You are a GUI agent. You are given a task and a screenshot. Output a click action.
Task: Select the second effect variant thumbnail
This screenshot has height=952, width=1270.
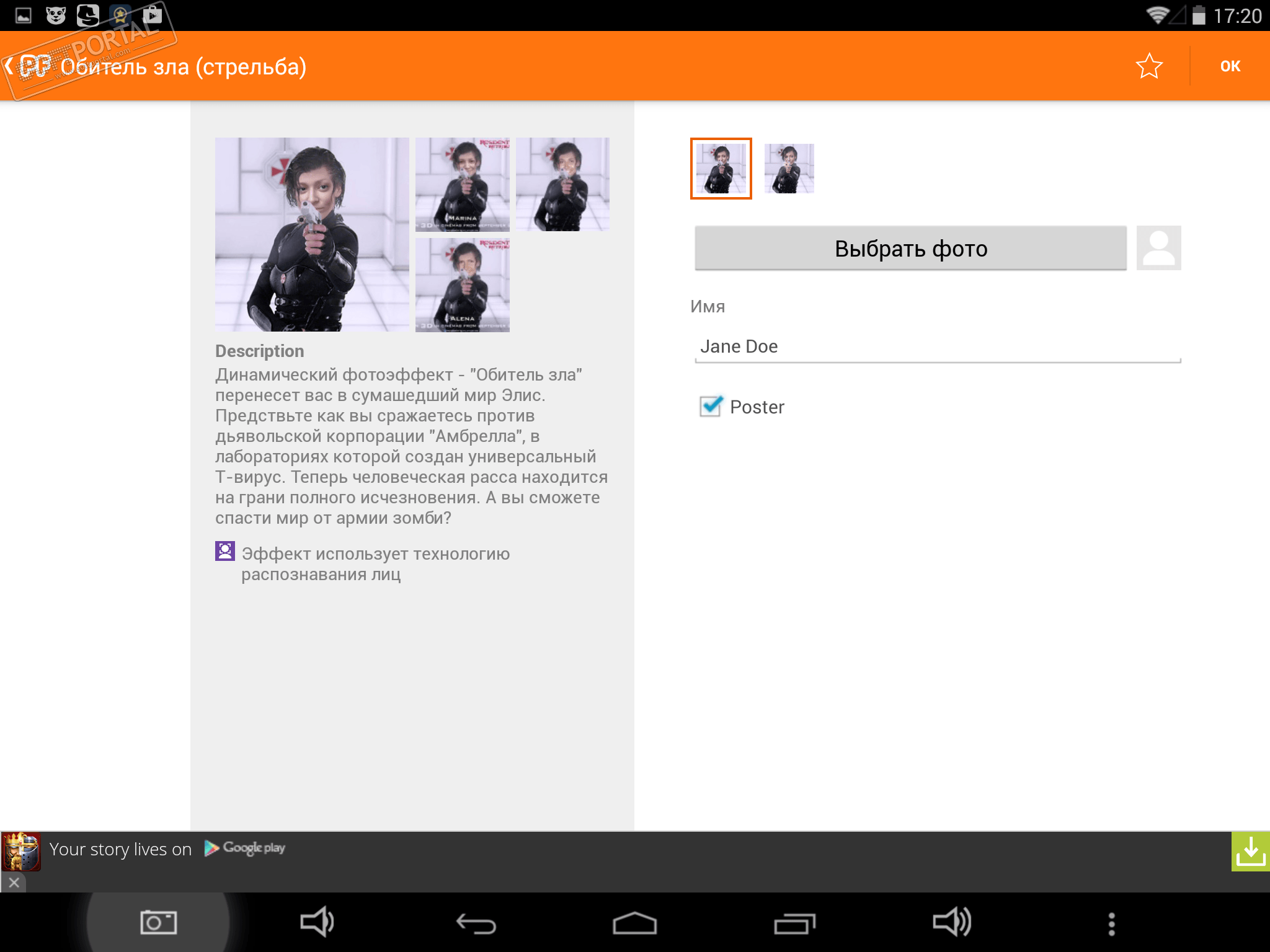point(789,169)
